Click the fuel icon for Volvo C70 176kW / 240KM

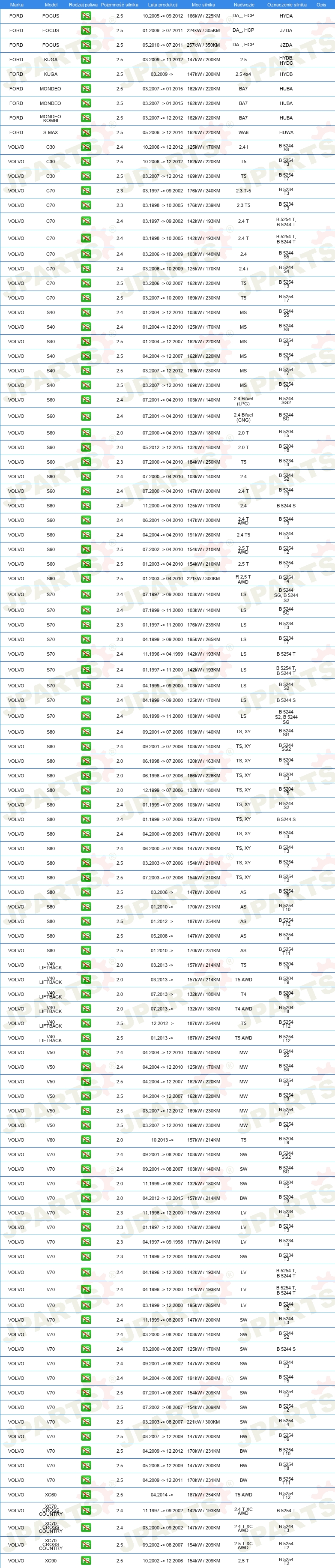[x=86, y=191]
